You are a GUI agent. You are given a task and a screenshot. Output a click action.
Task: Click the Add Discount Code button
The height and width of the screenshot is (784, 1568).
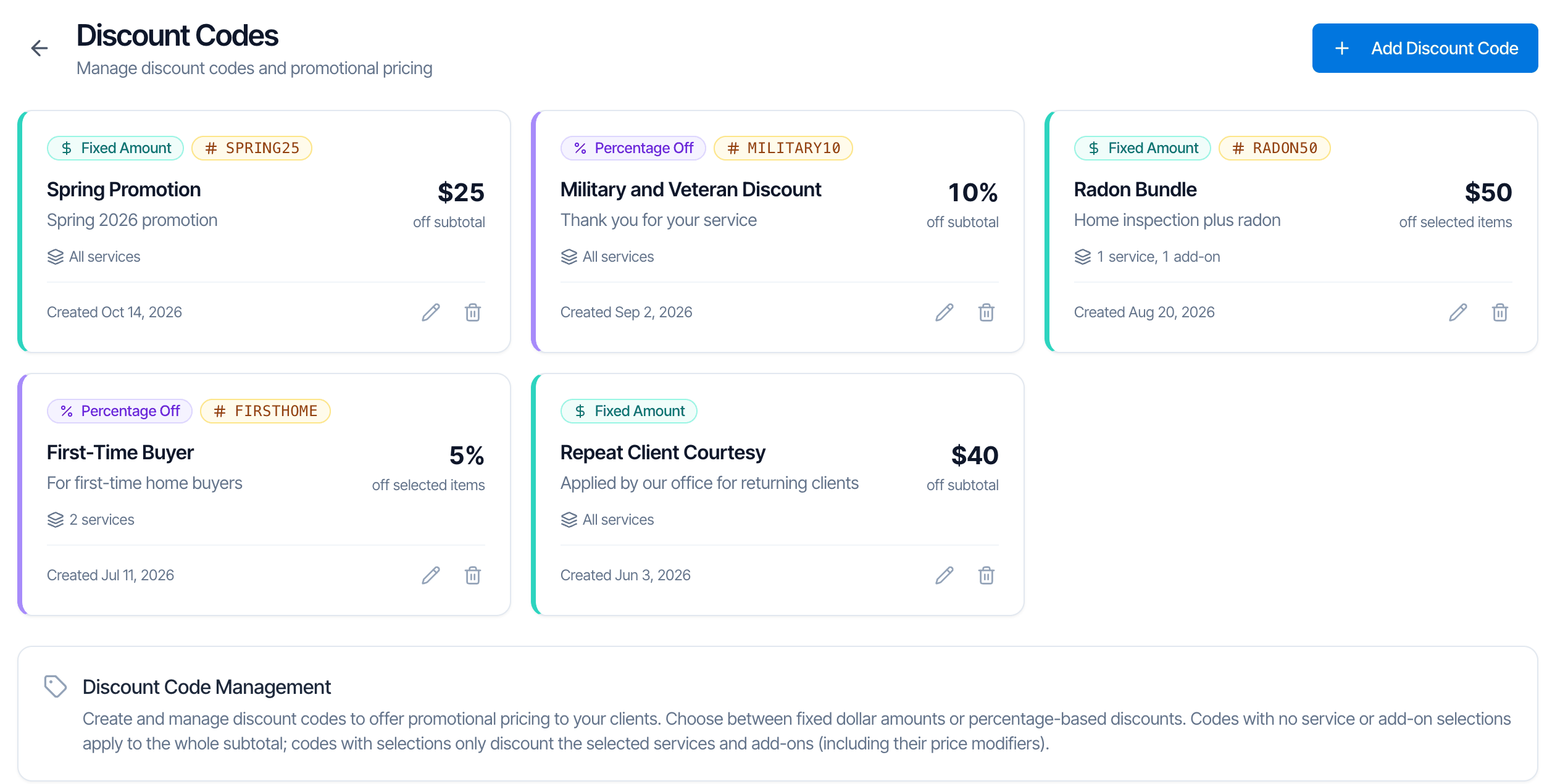pyautogui.click(x=1425, y=48)
